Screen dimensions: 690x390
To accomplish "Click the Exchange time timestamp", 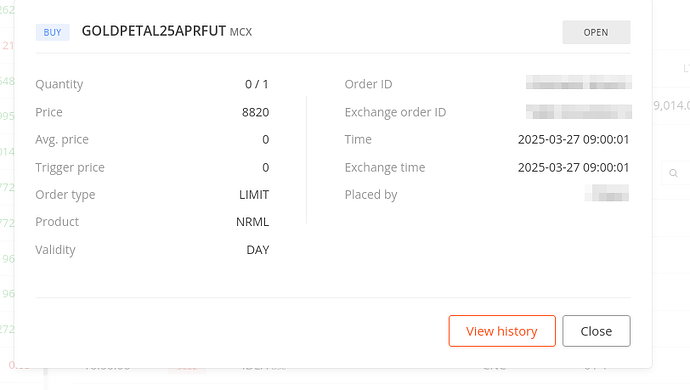I will point(573,167).
